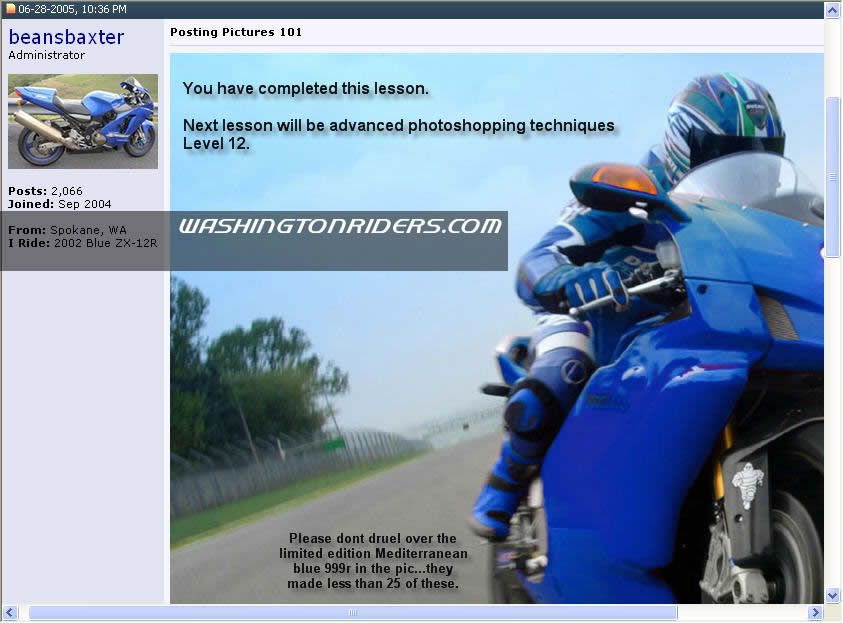The height and width of the screenshot is (623, 843).
Task: Click the Posts: 2,066 count in sidebar
Action: (x=45, y=191)
